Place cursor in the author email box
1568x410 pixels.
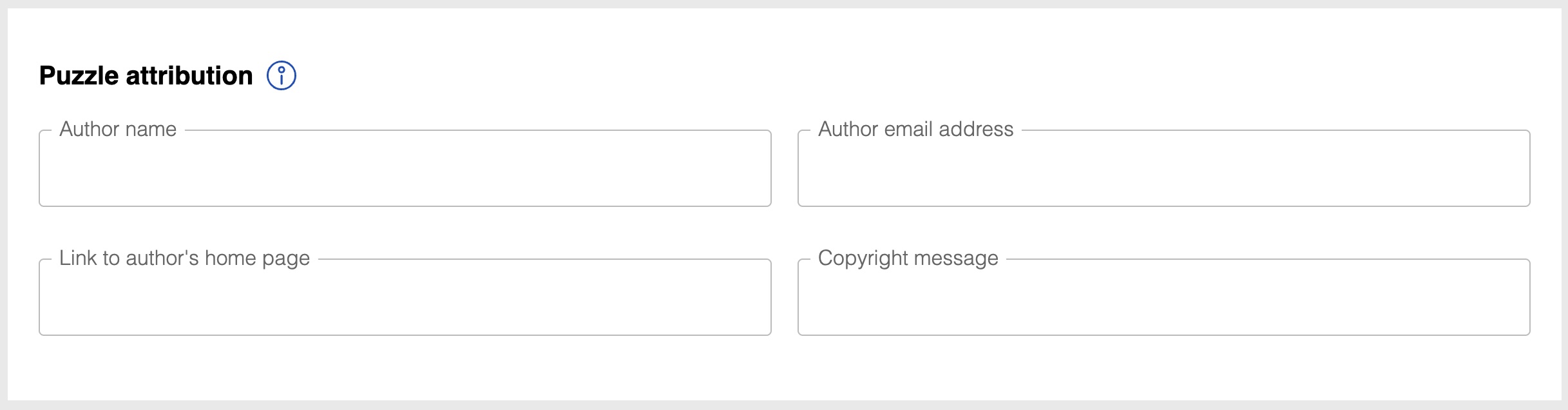point(1163,168)
